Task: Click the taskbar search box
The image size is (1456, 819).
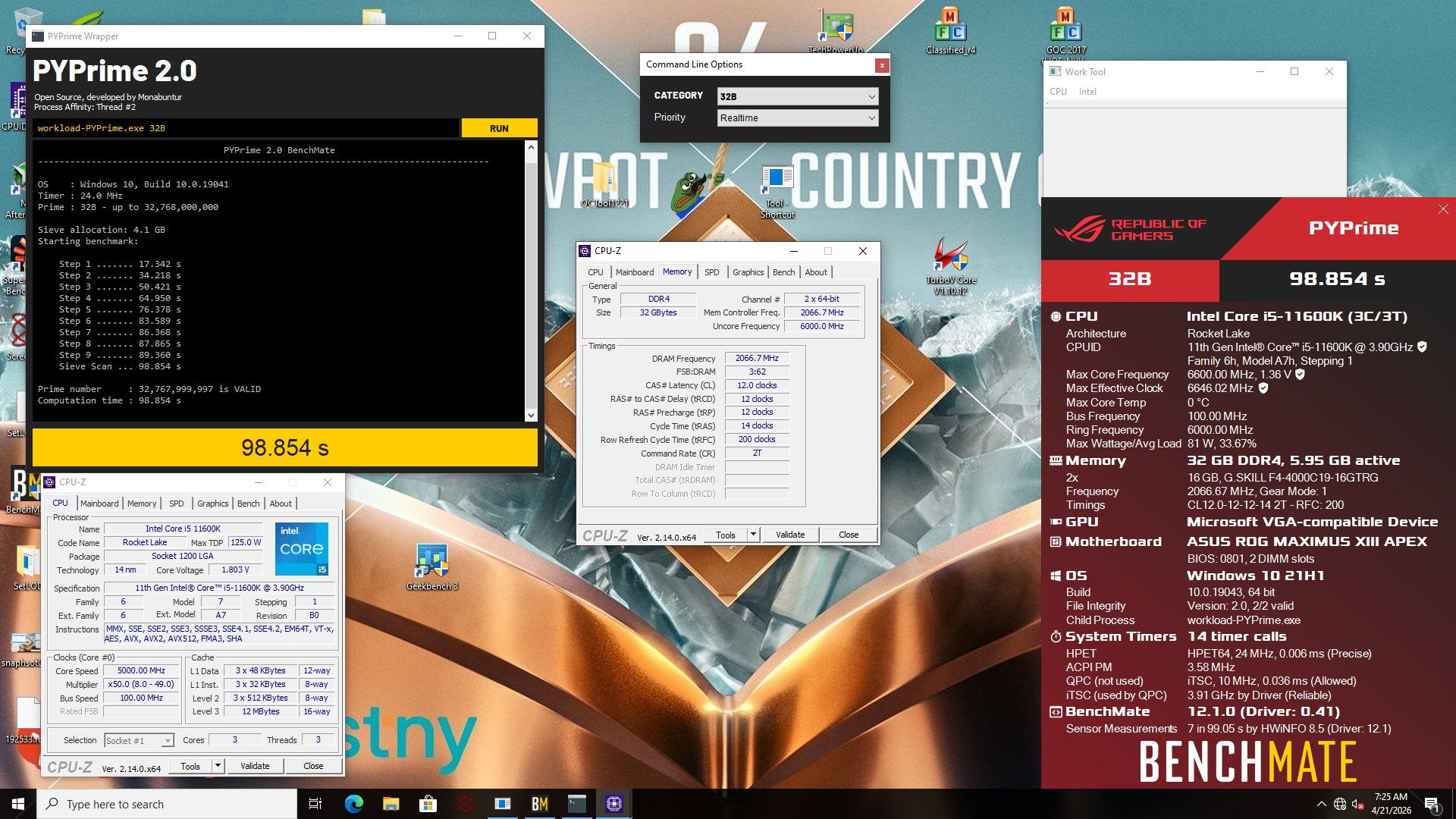Action: 167,804
